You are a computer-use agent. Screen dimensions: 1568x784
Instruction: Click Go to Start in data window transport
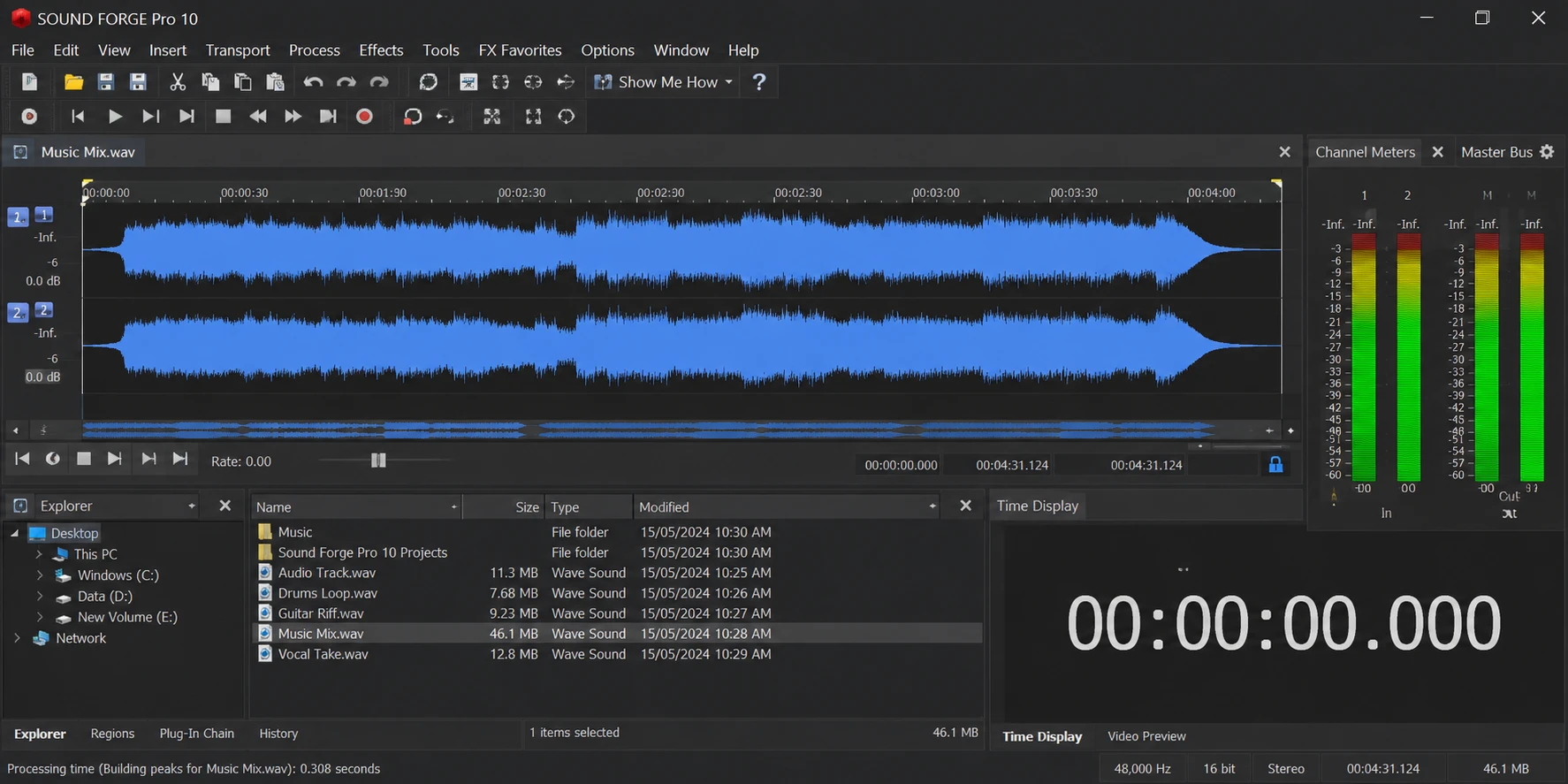22,459
